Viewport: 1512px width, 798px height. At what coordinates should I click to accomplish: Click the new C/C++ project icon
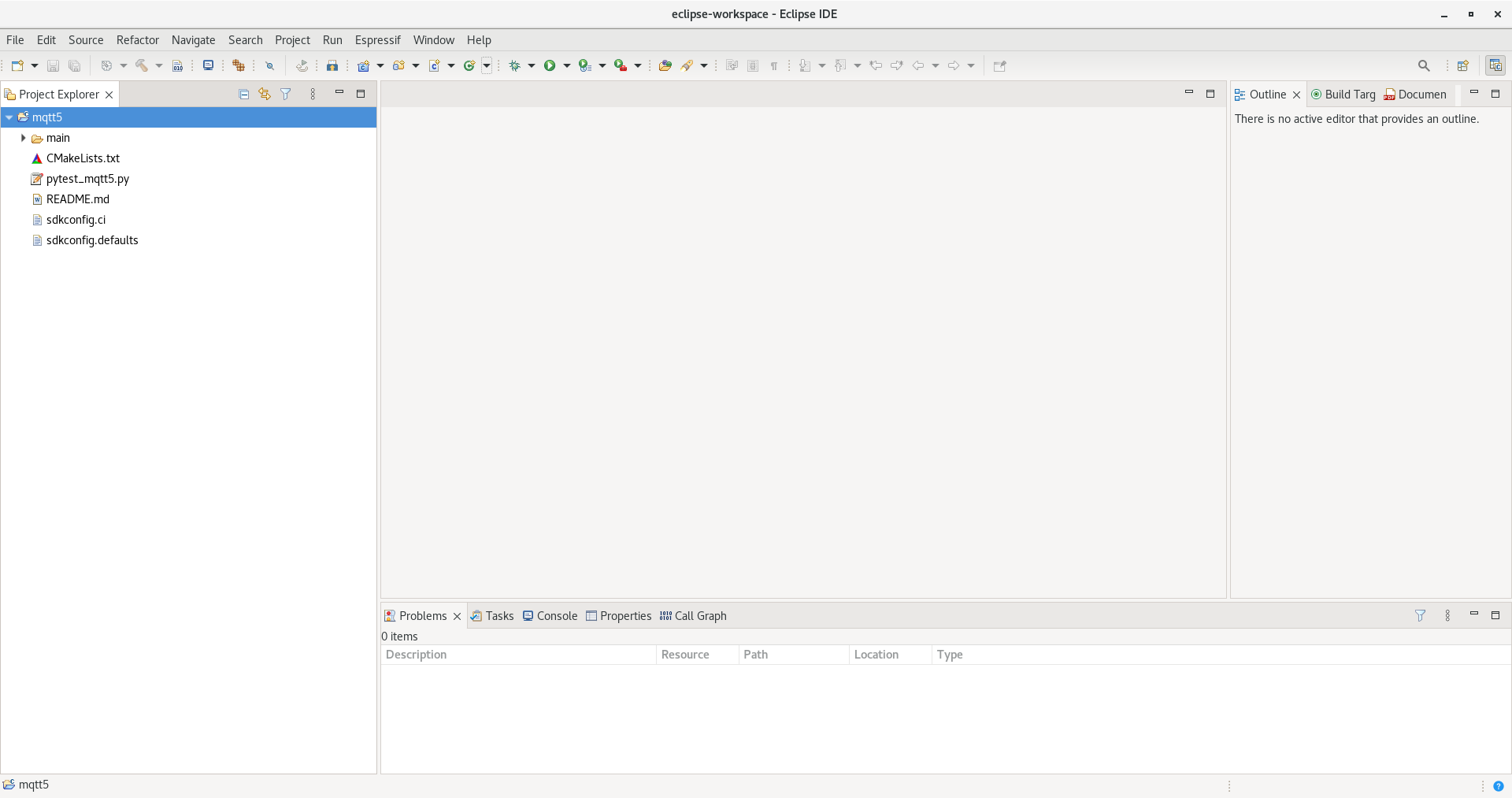point(363,66)
